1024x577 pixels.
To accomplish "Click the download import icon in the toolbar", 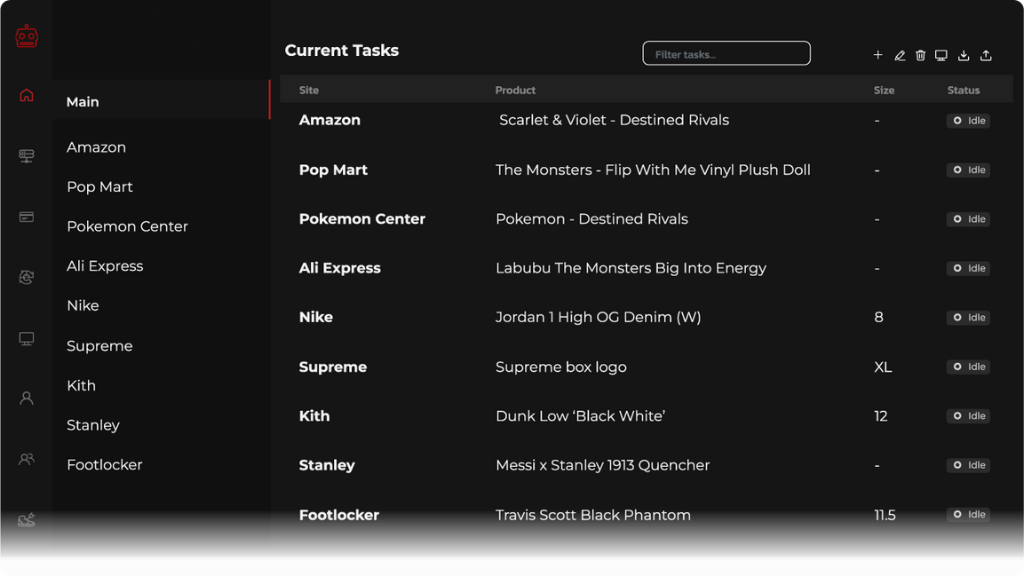I will [x=964, y=56].
